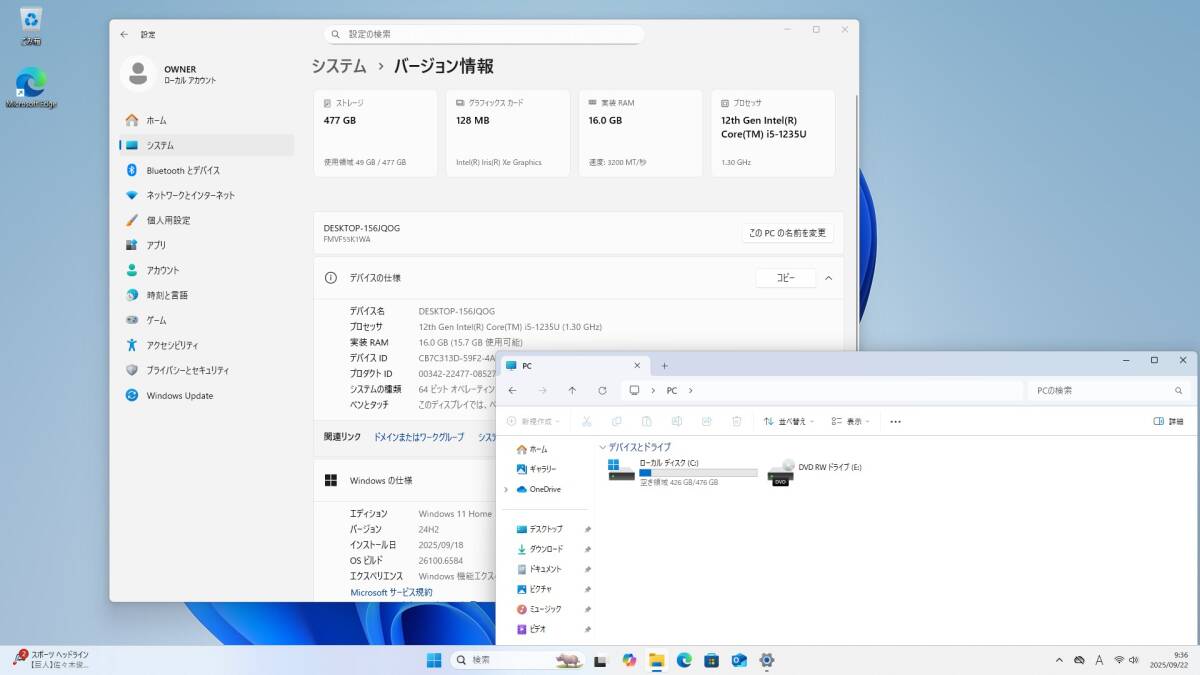Select the cut icon in File Explorer toolbar
Viewport: 1200px width, 675px height.
point(588,421)
